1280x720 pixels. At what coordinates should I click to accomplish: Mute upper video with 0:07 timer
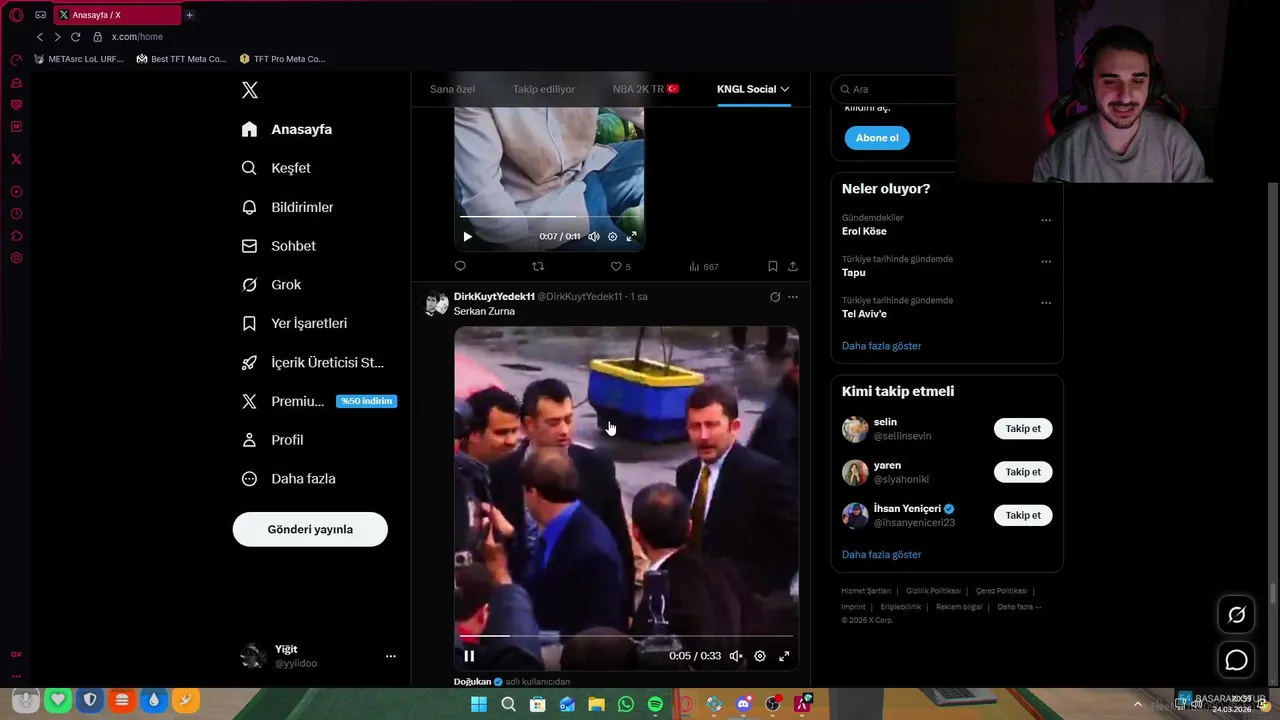pos(594,237)
